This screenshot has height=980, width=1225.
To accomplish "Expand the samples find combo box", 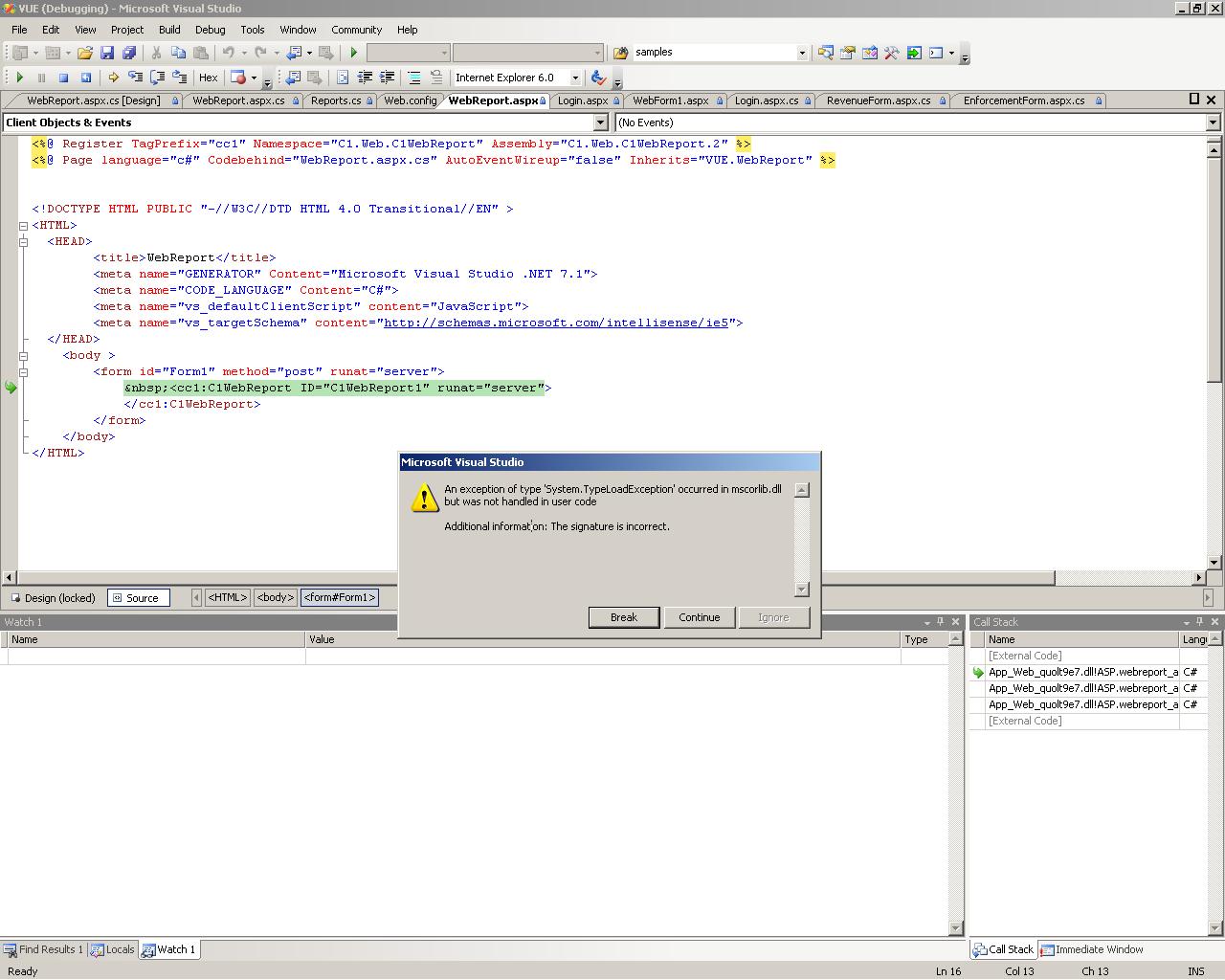I will click(x=802, y=53).
